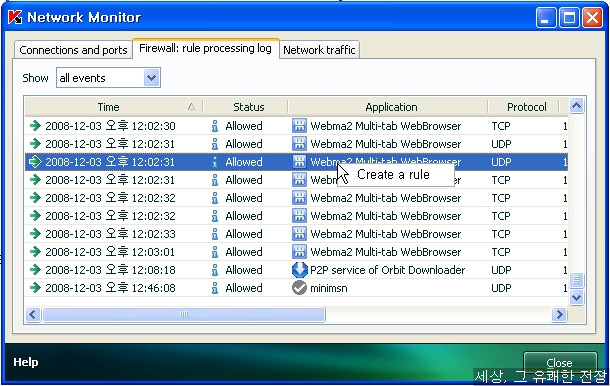This screenshot has width=610, height=386.
Task: Click UDP protocol in the minimsn row
Action: (x=501, y=288)
